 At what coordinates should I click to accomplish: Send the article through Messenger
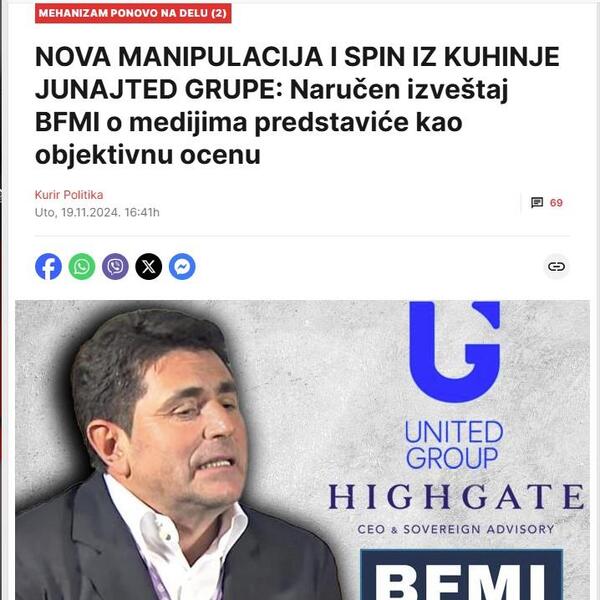[x=182, y=266]
